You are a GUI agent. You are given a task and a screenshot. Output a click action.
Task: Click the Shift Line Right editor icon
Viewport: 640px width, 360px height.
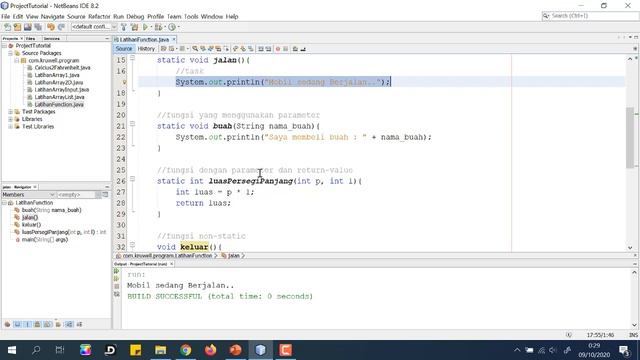pos(268,49)
